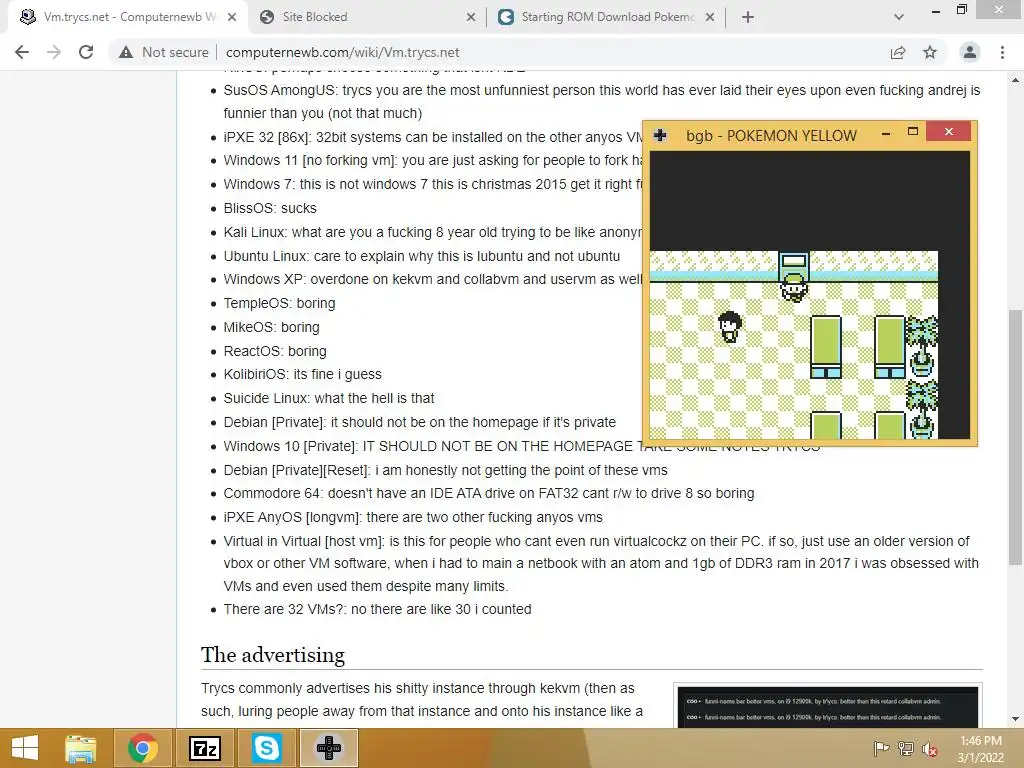1024x768 pixels.
Task: Click 'The advertising' section heading
Action: coord(272,654)
